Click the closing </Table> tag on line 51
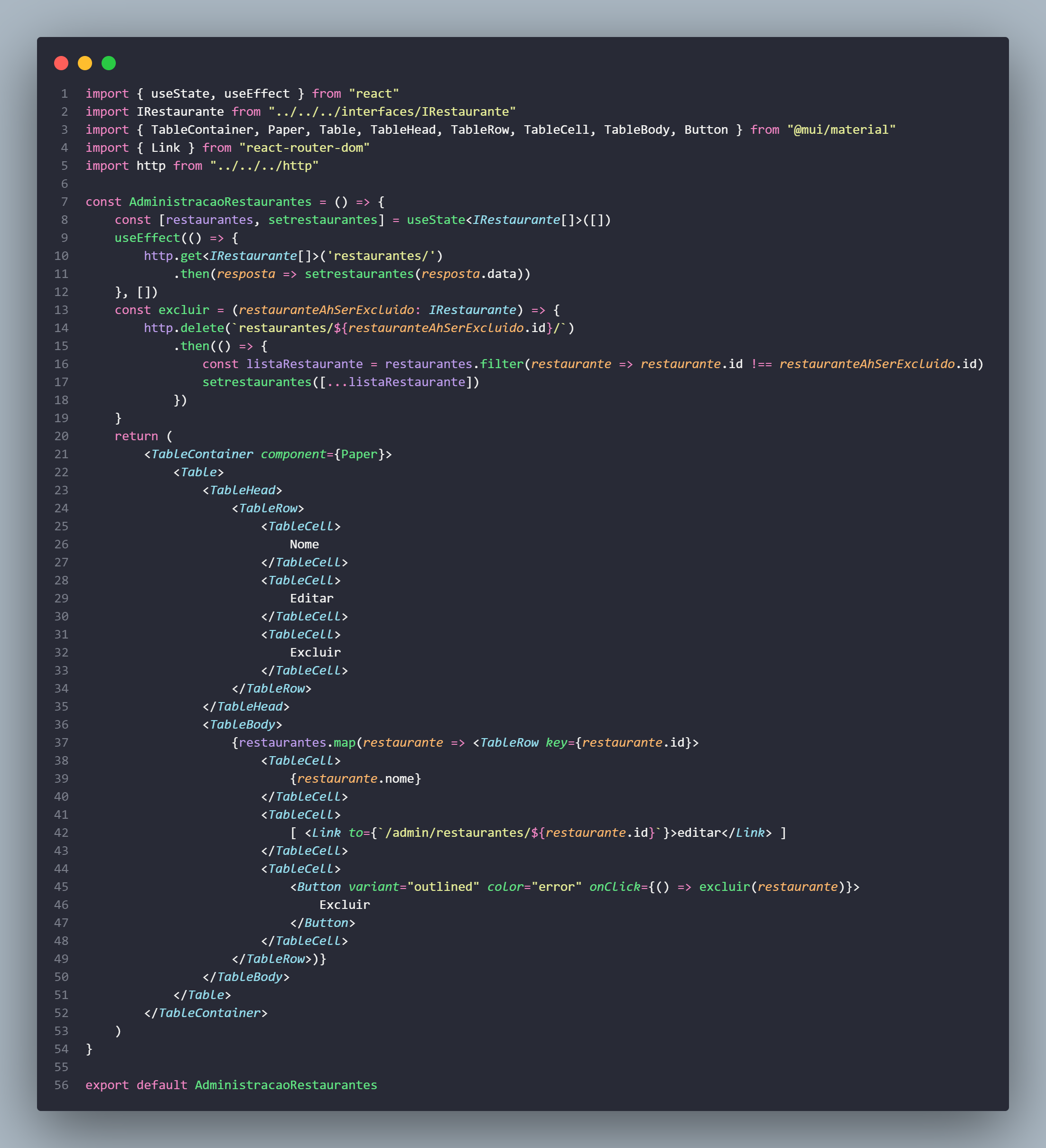 pos(202,995)
